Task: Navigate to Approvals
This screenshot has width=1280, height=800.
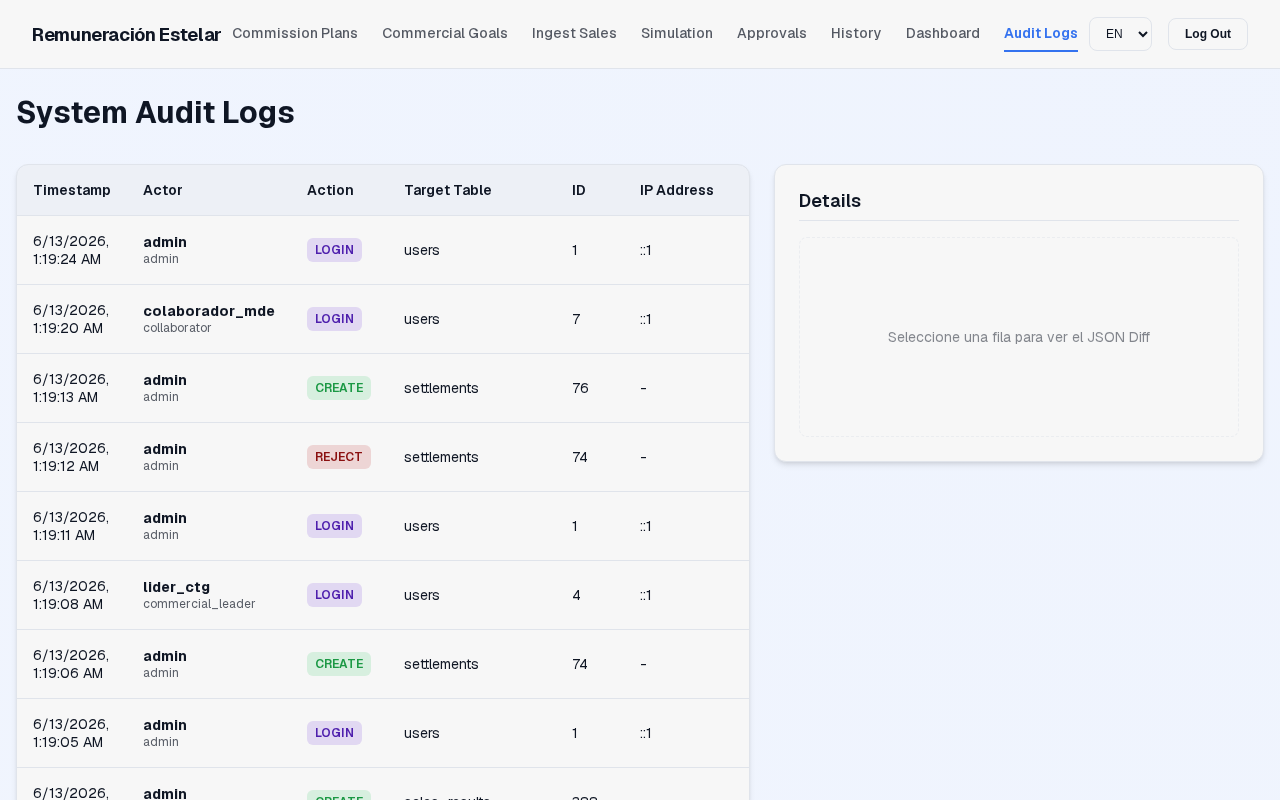Action: pyautogui.click(x=772, y=33)
